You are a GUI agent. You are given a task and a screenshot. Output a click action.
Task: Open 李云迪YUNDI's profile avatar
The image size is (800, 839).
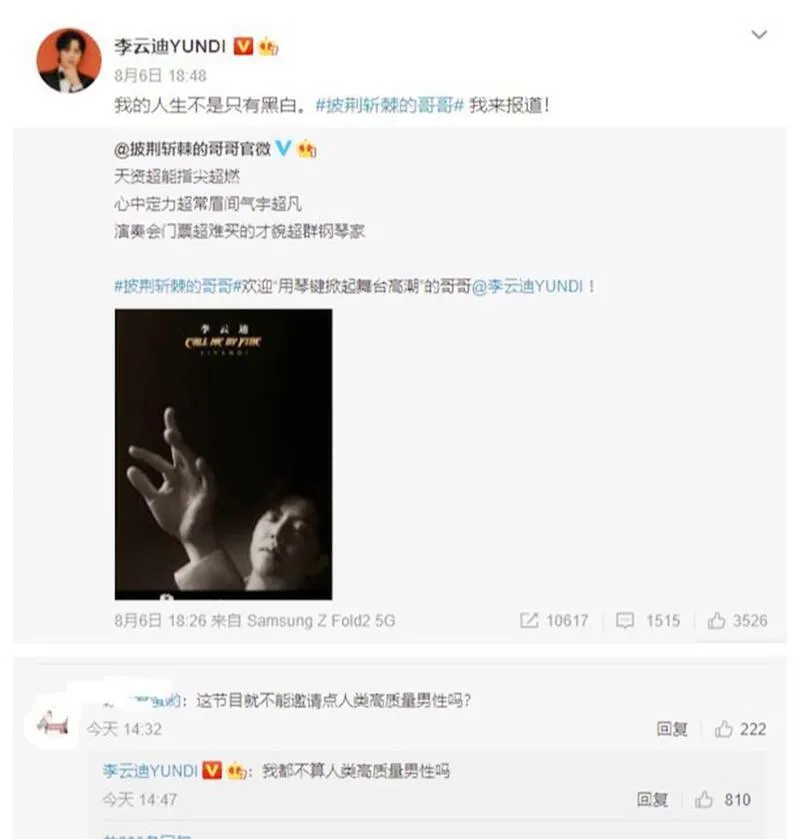click(69, 60)
